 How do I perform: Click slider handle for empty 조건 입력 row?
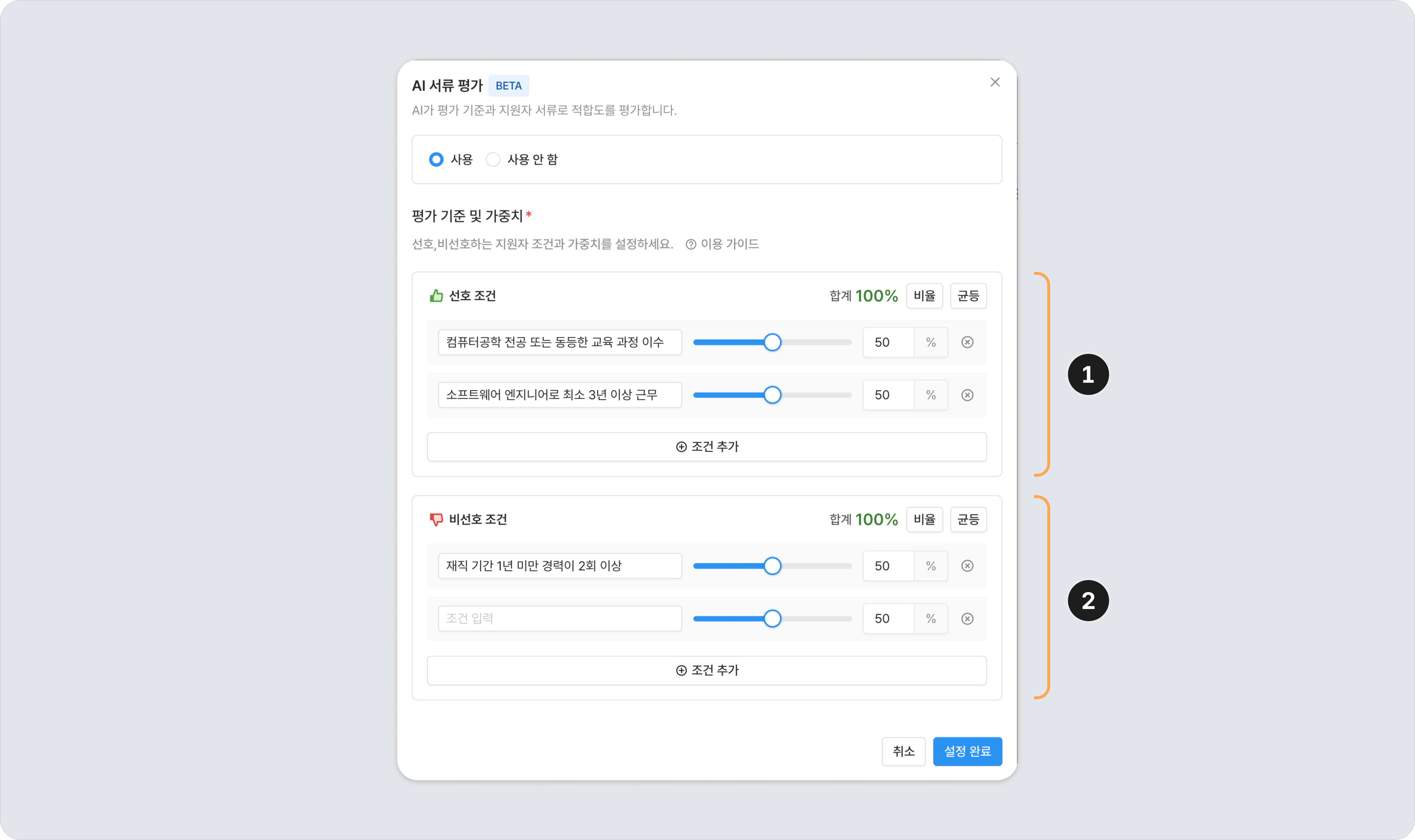[772, 619]
